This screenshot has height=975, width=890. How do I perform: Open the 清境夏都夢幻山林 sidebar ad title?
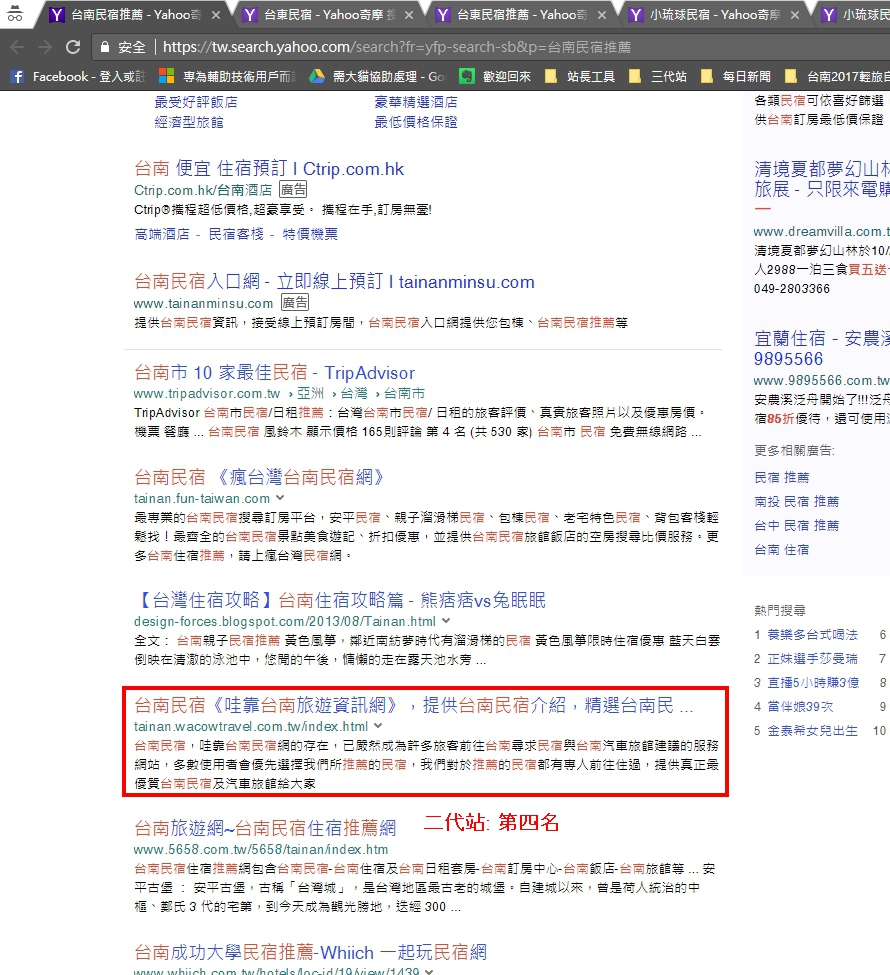pos(822,178)
